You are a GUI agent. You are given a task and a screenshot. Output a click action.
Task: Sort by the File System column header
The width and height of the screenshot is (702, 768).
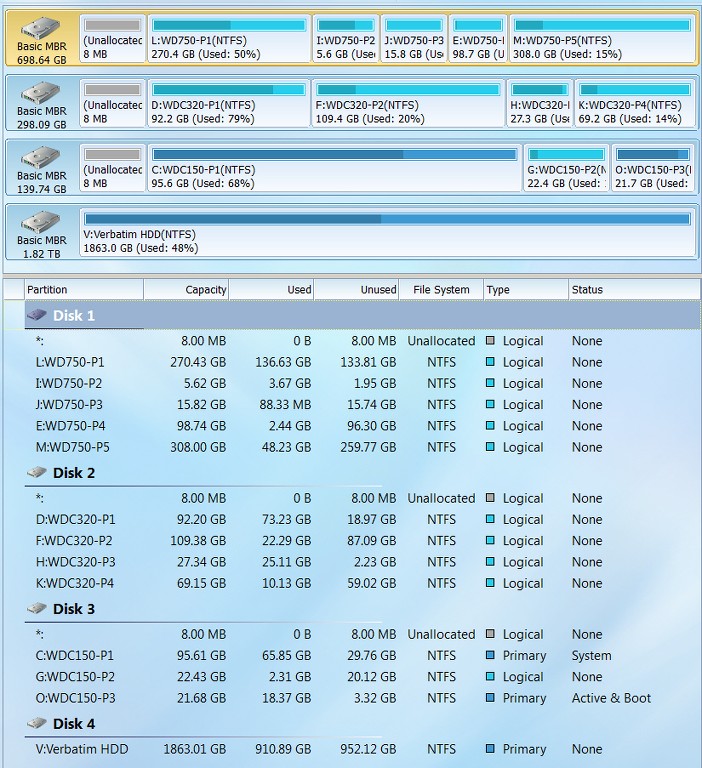(441, 289)
